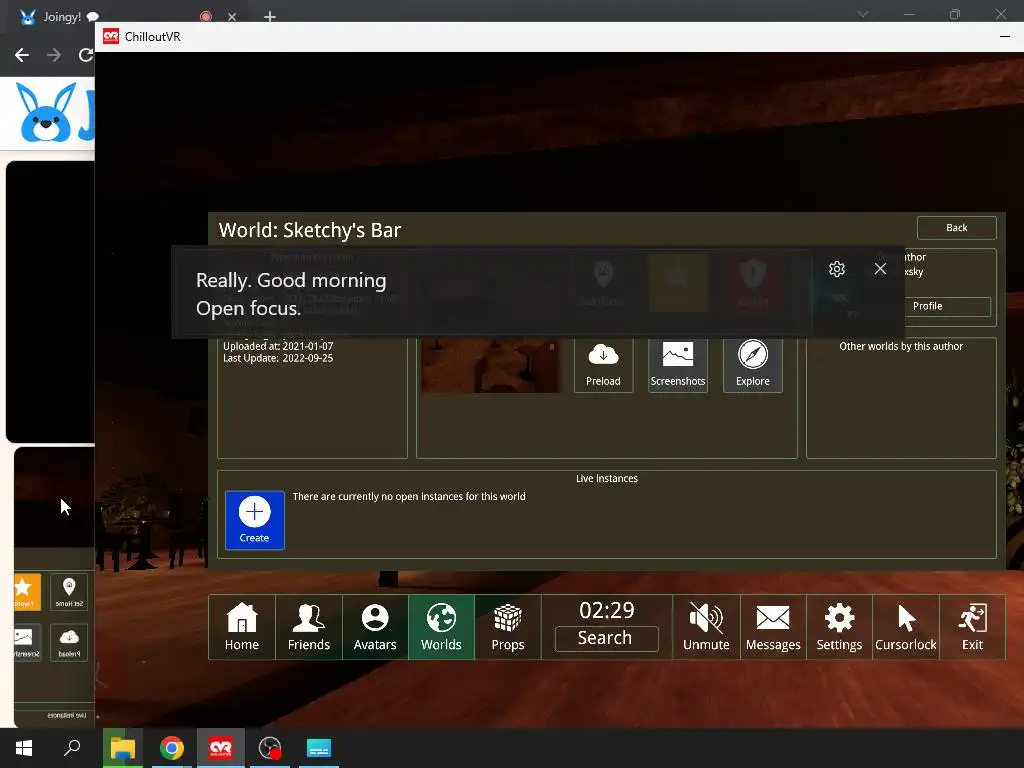1024x768 pixels.
Task: Click the 'World: Sketchy's Bar' title
Action: pos(310,230)
